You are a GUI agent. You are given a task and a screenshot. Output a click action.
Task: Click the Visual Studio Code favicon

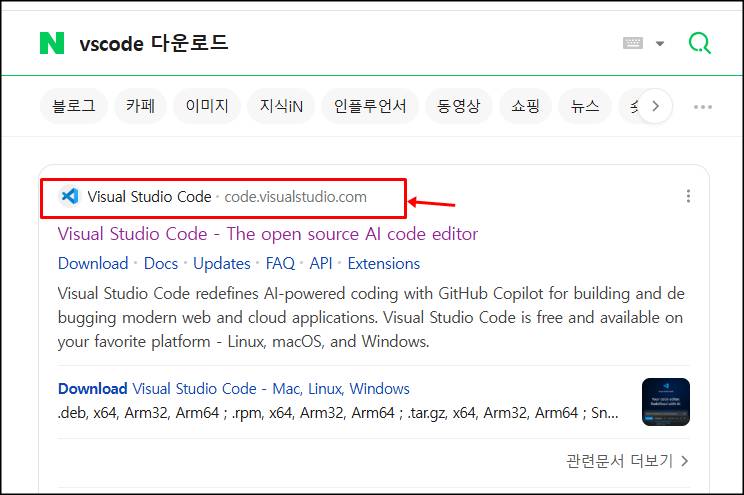pos(70,196)
